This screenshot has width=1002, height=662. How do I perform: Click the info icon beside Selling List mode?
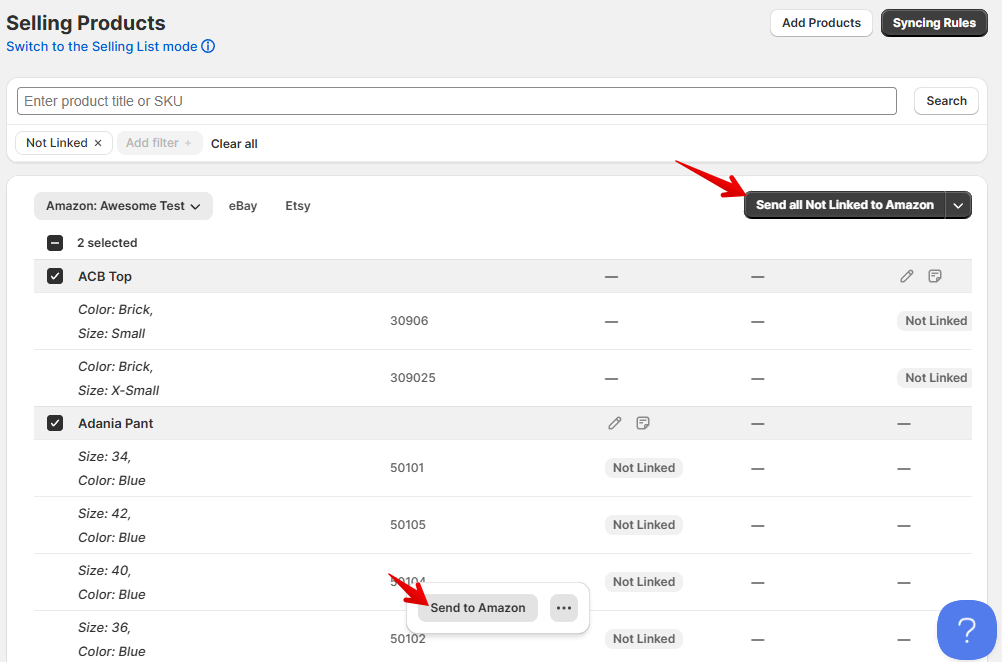coord(208,46)
